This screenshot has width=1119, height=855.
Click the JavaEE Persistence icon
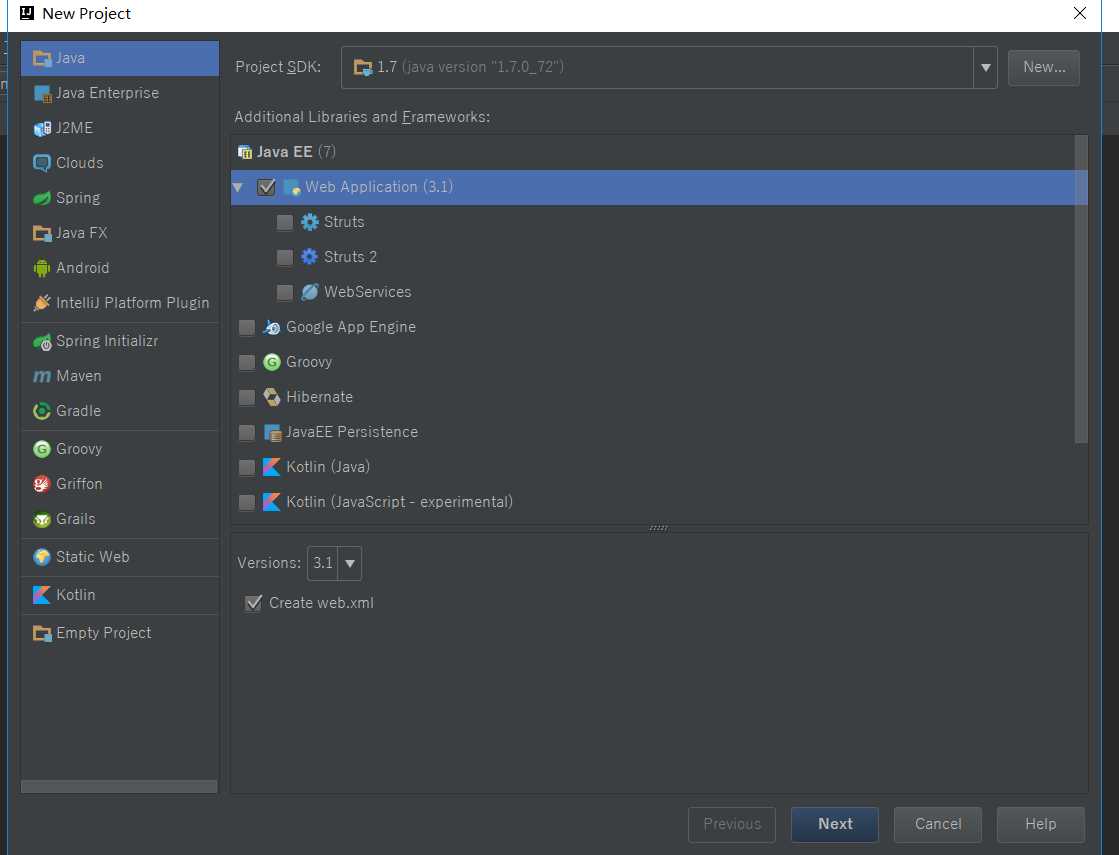point(271,432)
